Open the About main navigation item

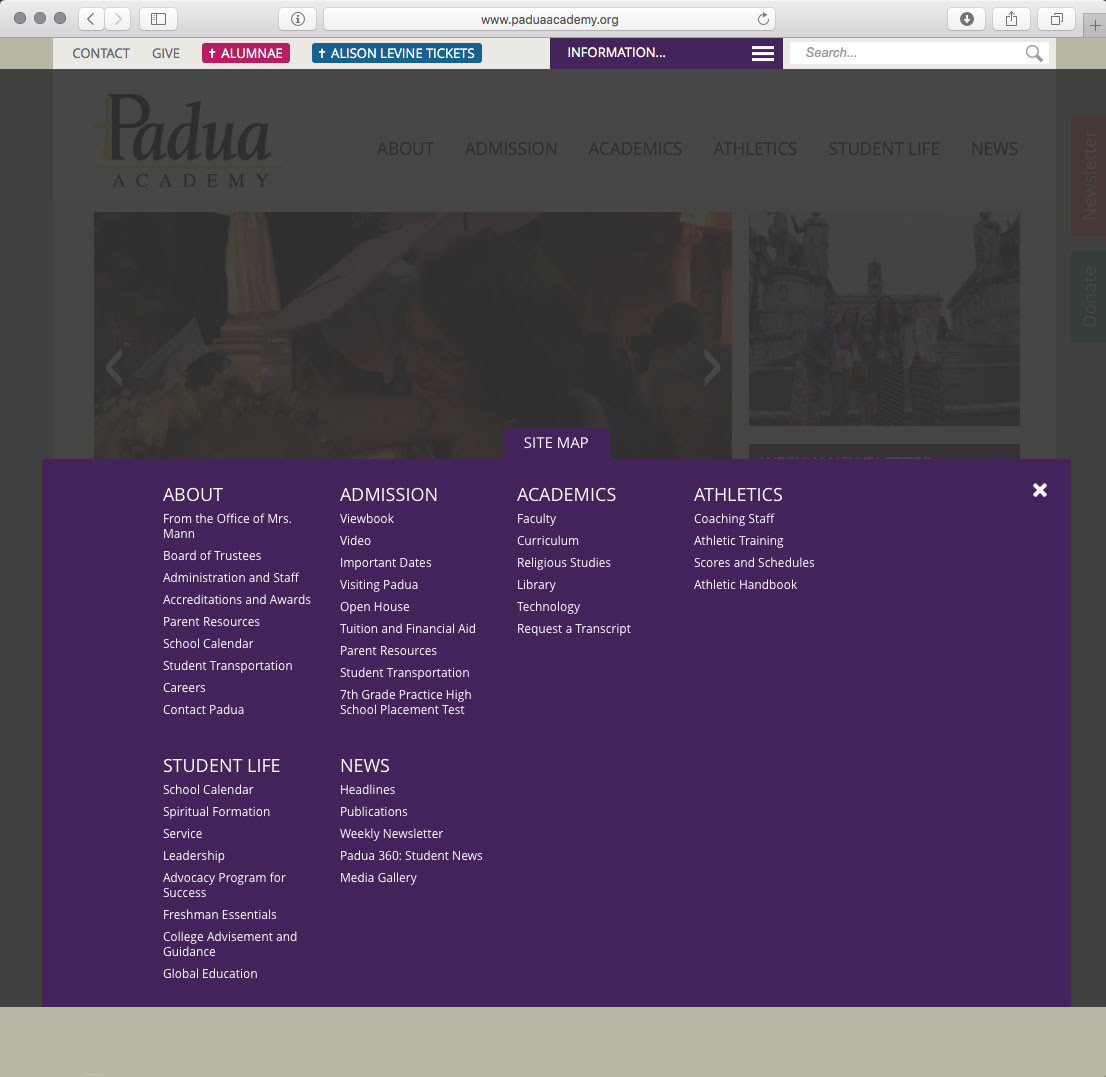[405, 149]
